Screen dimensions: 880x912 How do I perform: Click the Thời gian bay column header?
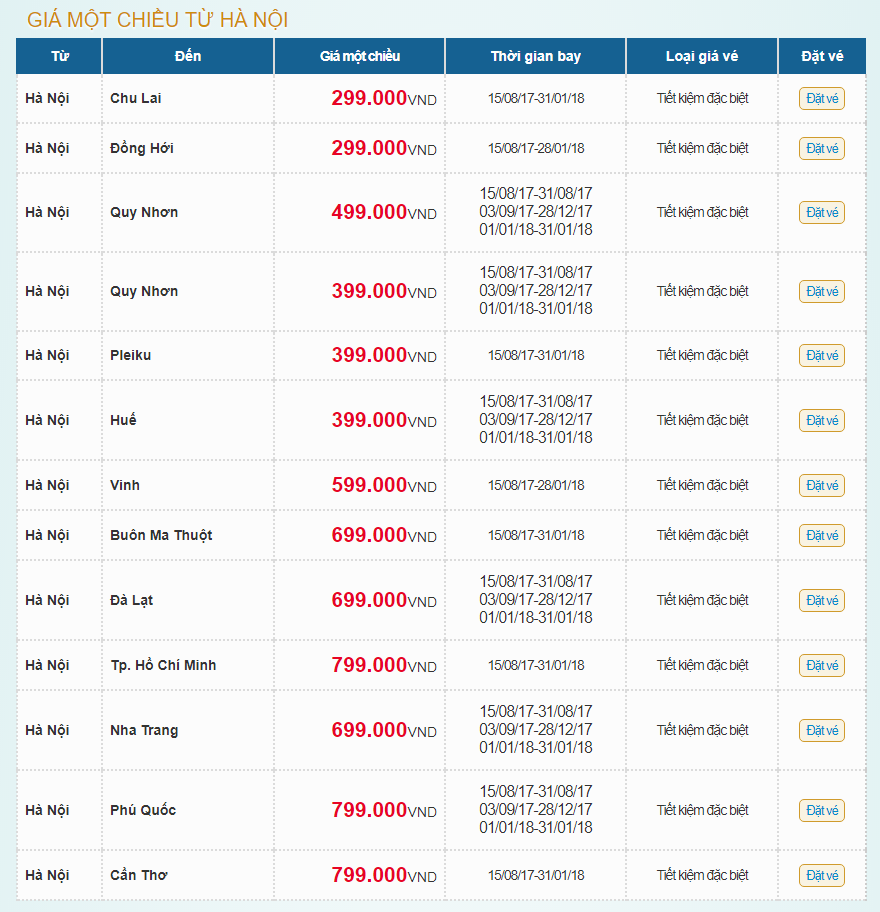coord(536,56)
